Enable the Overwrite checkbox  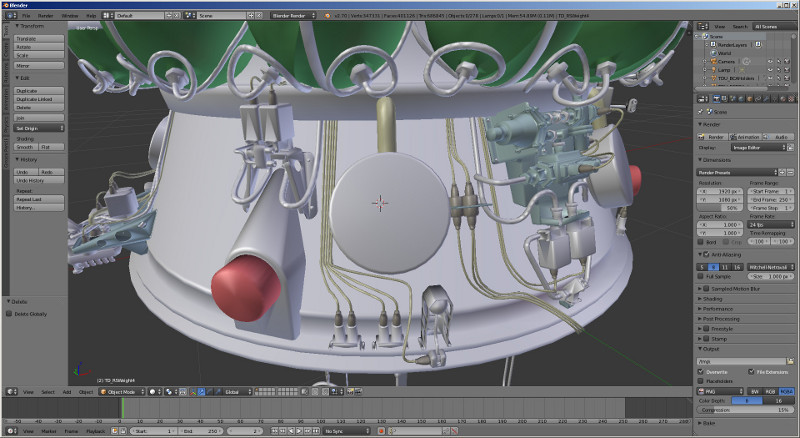point(701,371)
